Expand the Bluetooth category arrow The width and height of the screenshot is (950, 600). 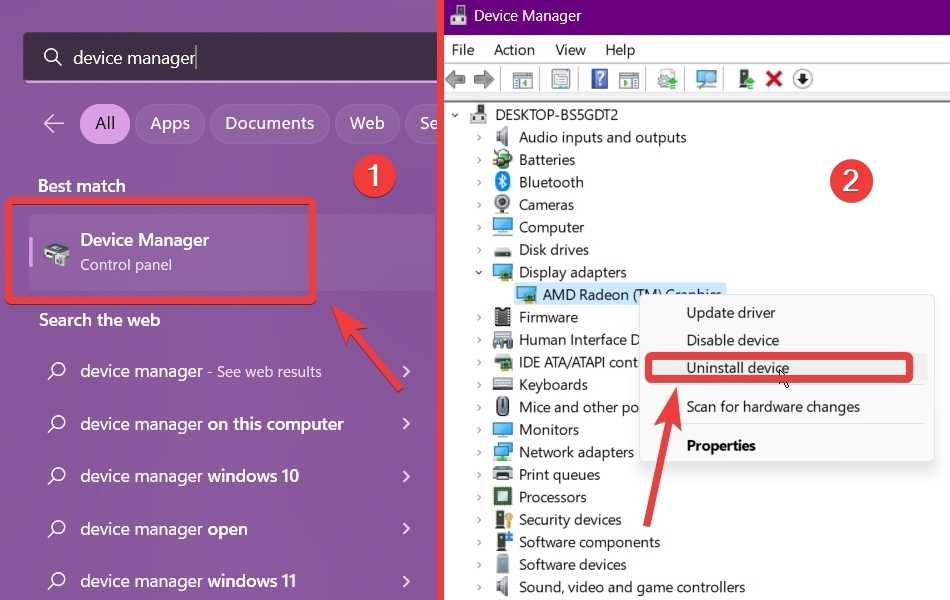(479, 182)
